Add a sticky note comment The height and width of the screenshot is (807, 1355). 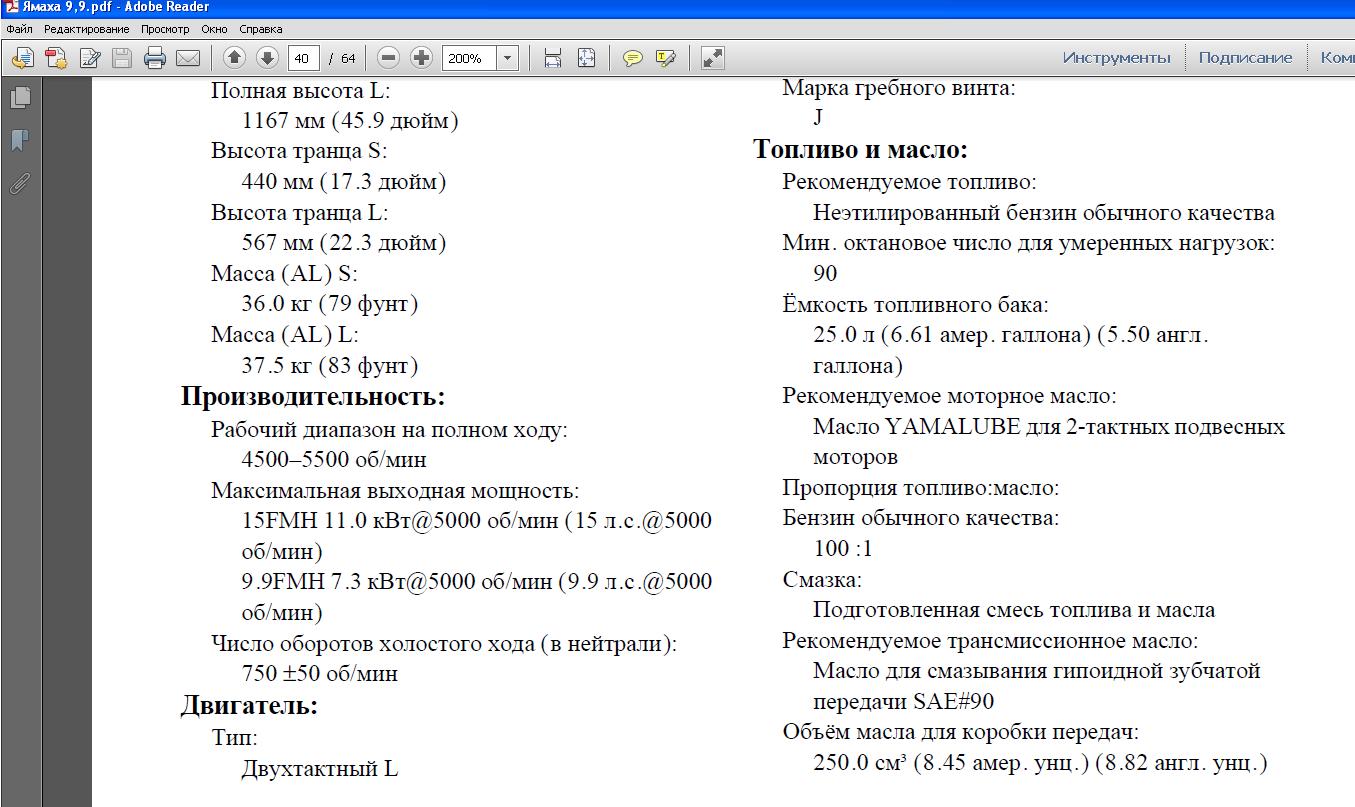[x=633, y=58]
